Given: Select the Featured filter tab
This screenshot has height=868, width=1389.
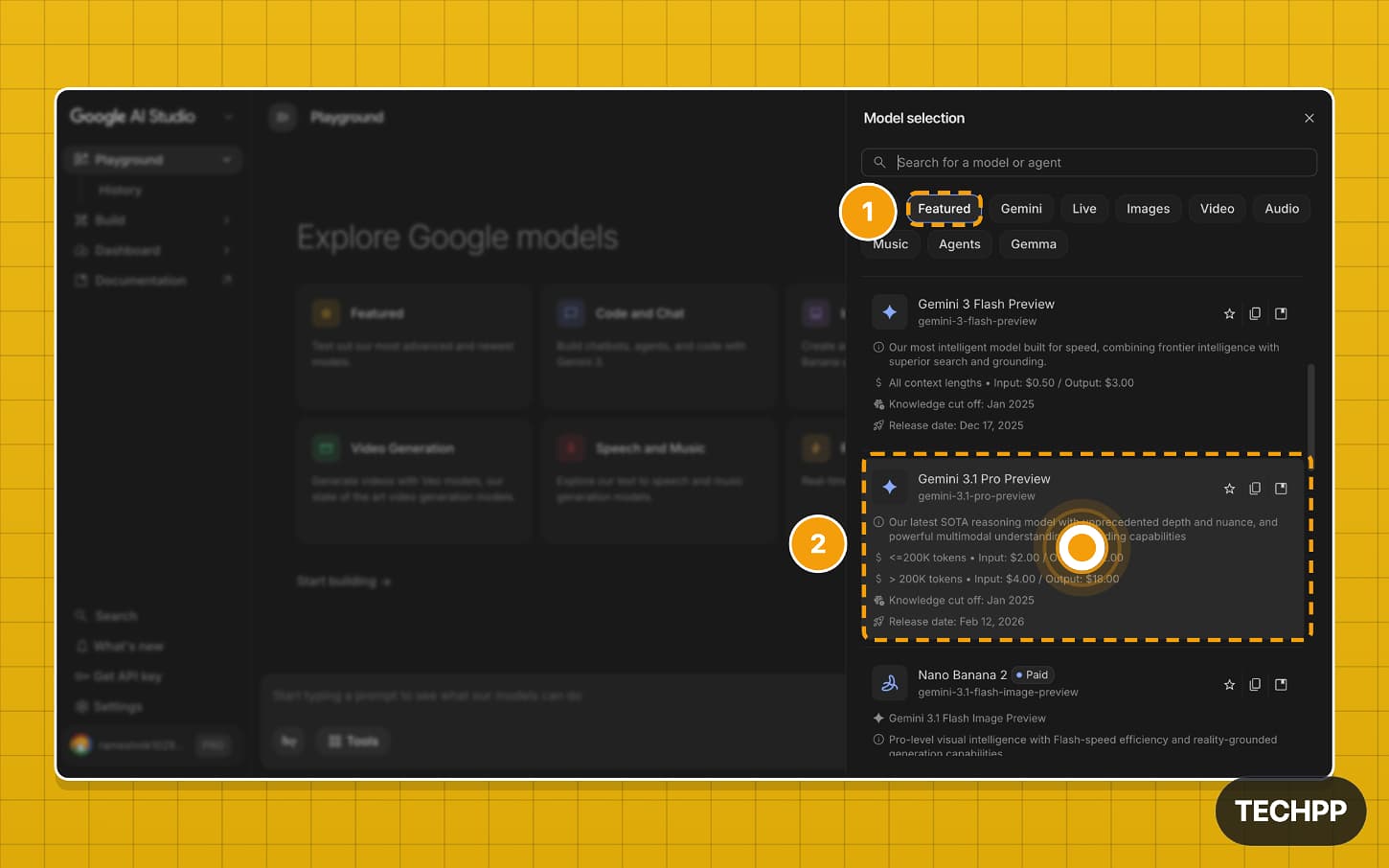Looking at the screenshot, I should [x=944, y=208].
